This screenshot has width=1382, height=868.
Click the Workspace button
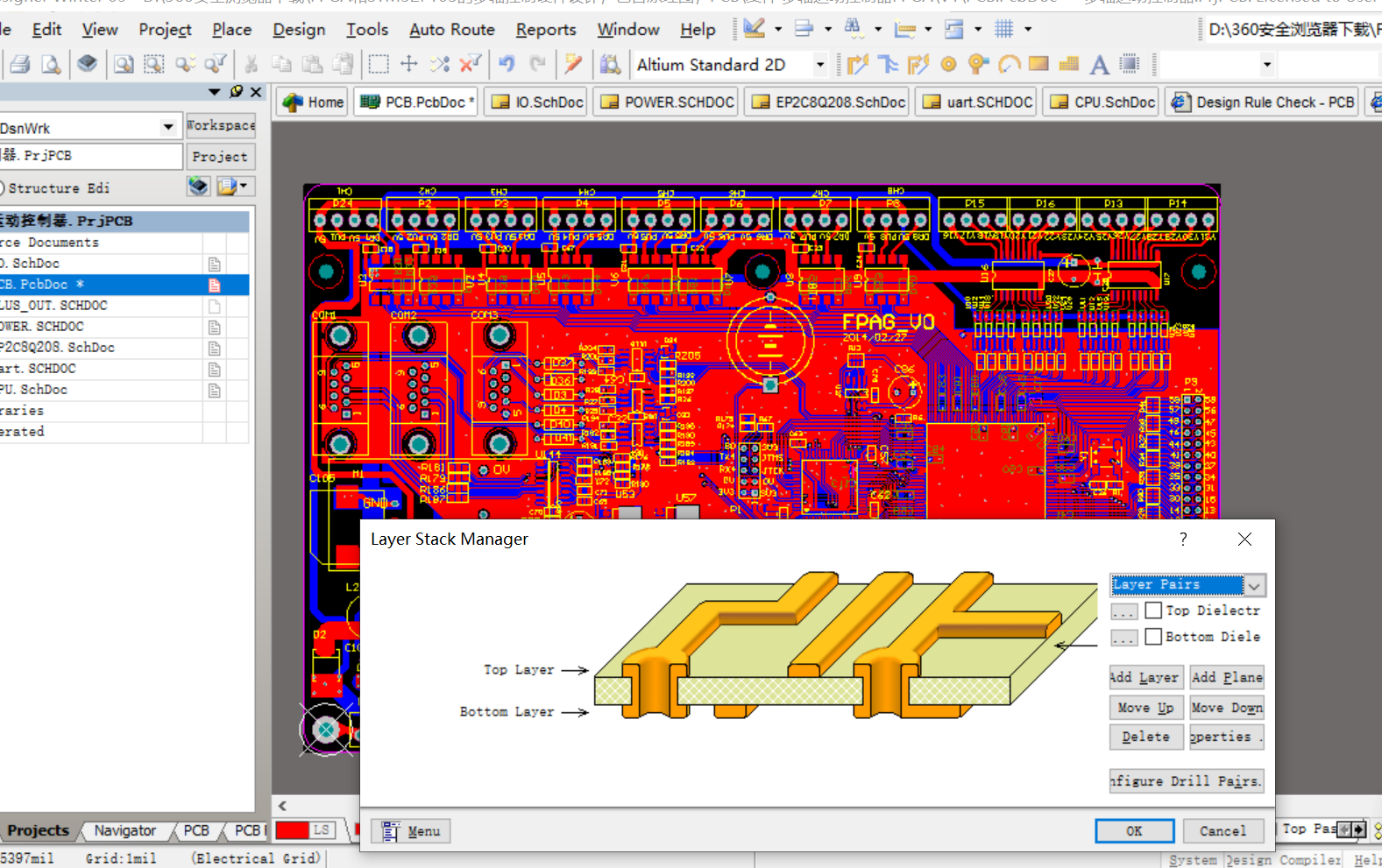220,125
